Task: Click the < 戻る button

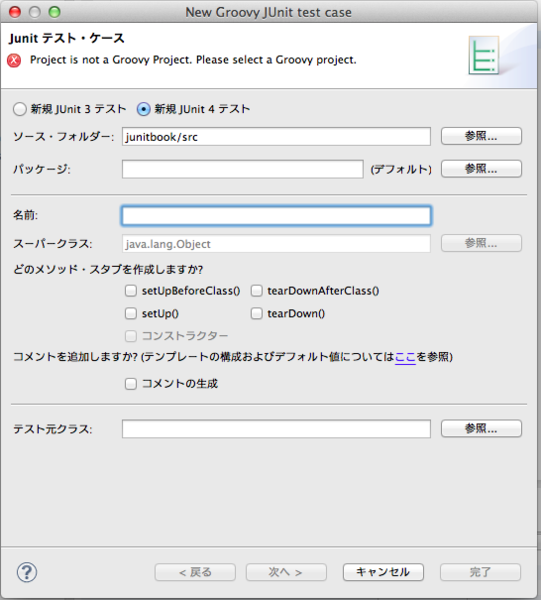Action: [195, 572]
